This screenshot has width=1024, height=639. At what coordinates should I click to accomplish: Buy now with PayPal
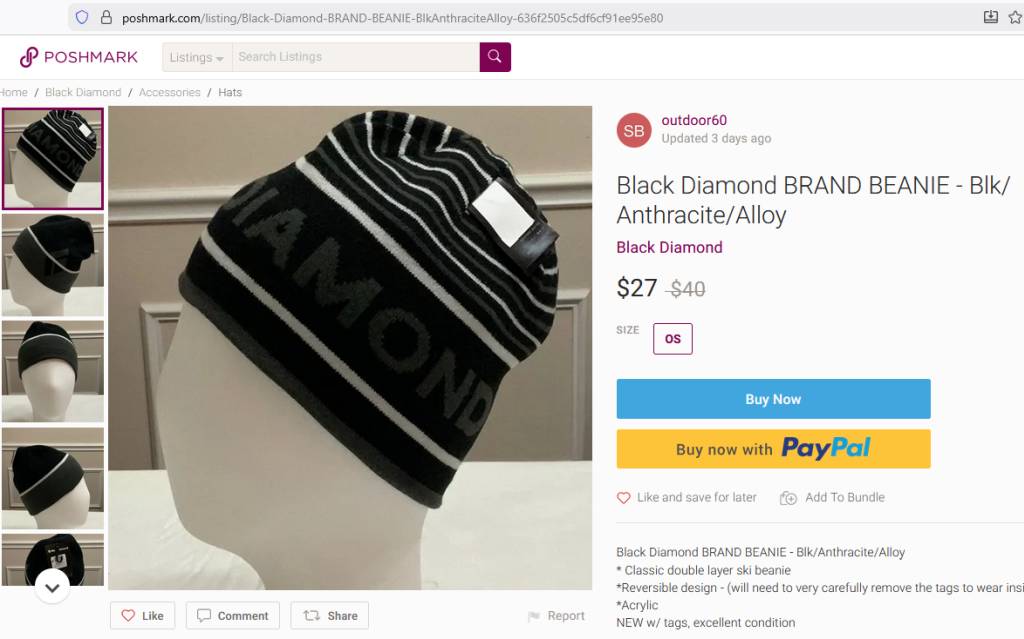(x=773, y=449)
